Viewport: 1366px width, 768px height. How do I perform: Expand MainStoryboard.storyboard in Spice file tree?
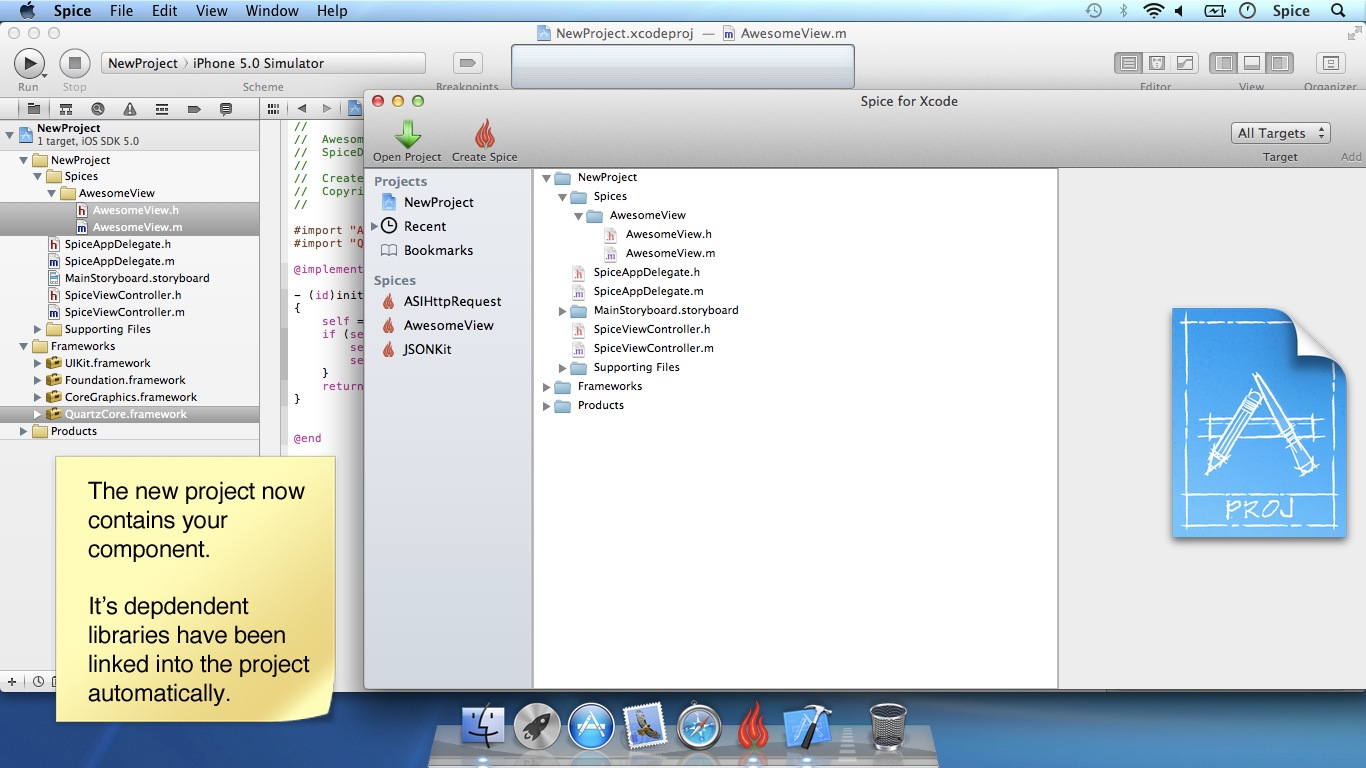click(562, 311)
